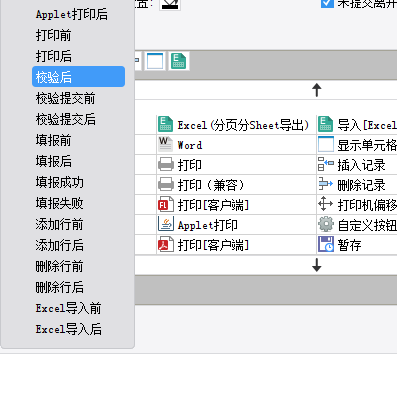Pick the 删除行后 event
Image resolution: width=397 pixels, height=409 pixels.
[60, 287]
